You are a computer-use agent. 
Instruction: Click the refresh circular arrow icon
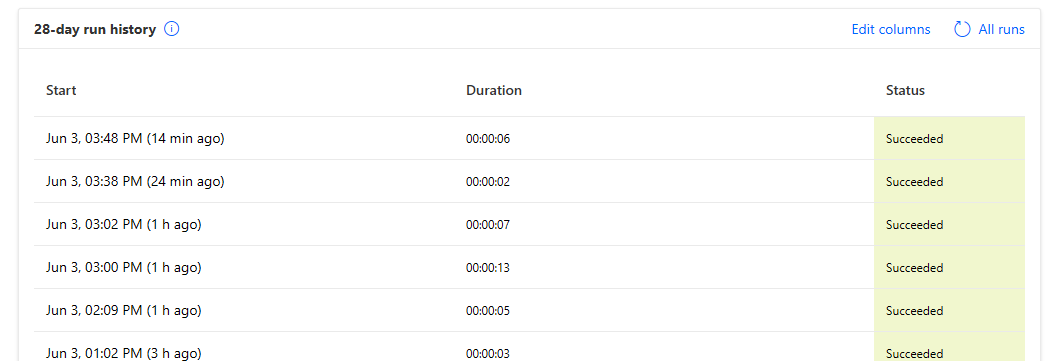(962, 29)
